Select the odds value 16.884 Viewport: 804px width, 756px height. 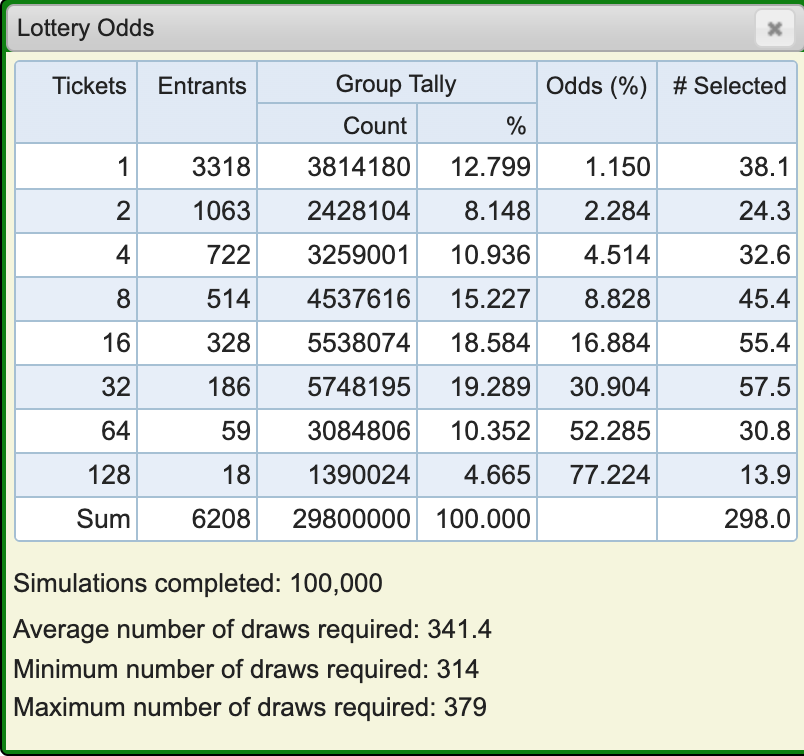coord(611,343)
